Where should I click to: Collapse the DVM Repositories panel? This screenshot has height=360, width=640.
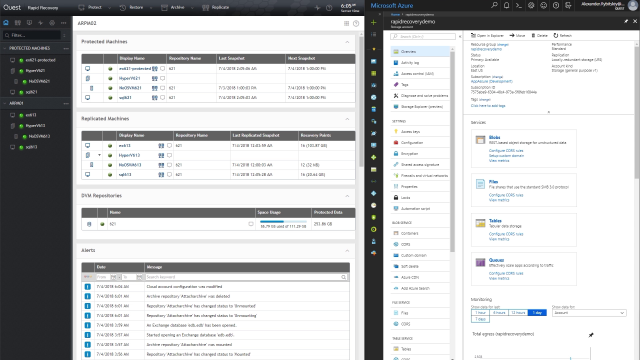point(347,196)
